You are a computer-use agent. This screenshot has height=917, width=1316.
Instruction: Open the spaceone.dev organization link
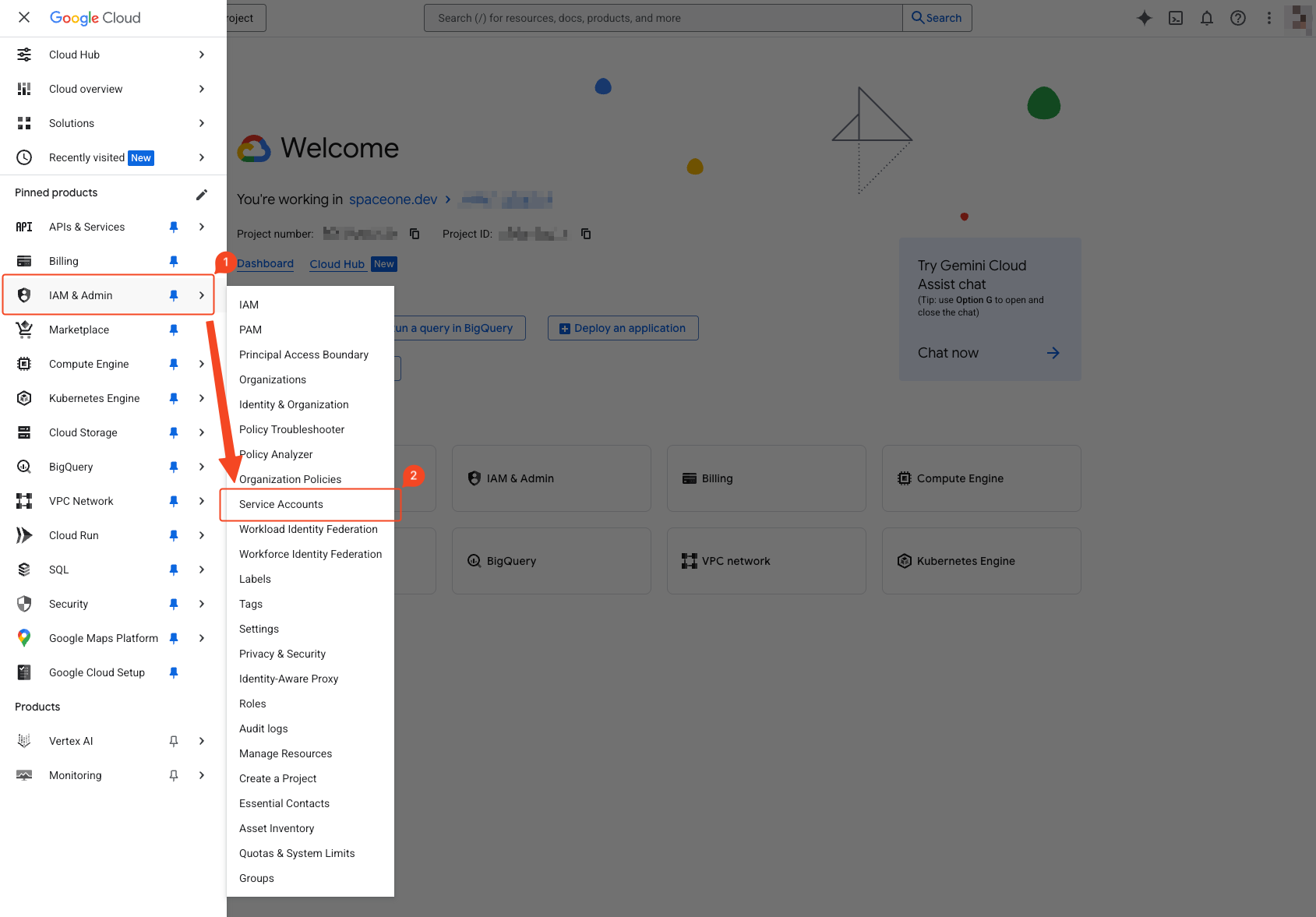393,199
